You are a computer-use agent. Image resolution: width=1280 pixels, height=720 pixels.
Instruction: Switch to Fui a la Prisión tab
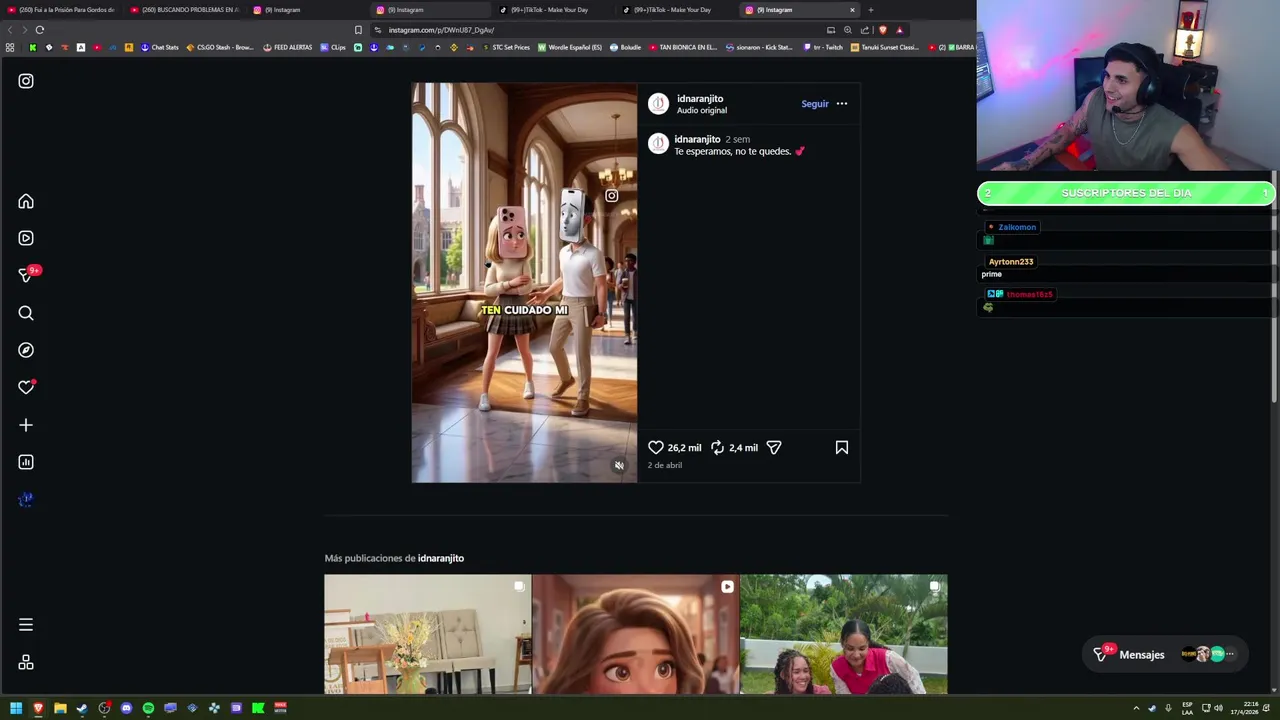click(x=62, y=10)
